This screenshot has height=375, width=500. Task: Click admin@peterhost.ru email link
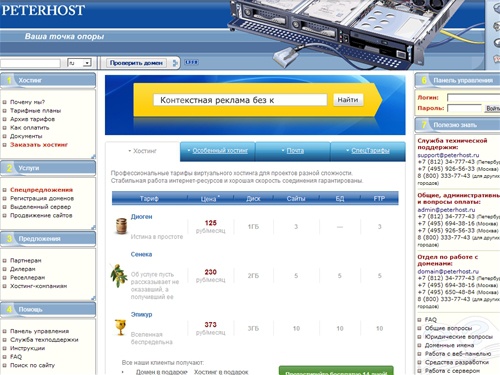pyautogui.click(x=446, y=210)
